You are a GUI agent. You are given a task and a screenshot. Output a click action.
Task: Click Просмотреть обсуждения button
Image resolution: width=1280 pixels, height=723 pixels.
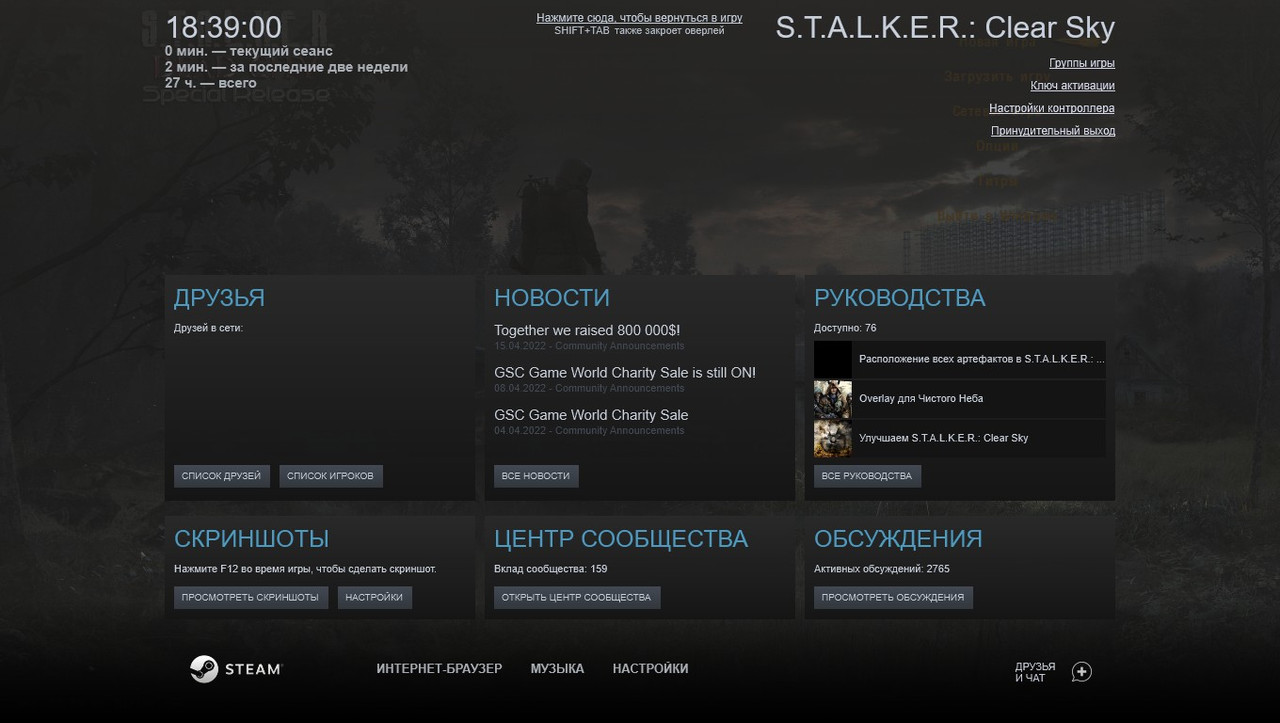(893, 597)
